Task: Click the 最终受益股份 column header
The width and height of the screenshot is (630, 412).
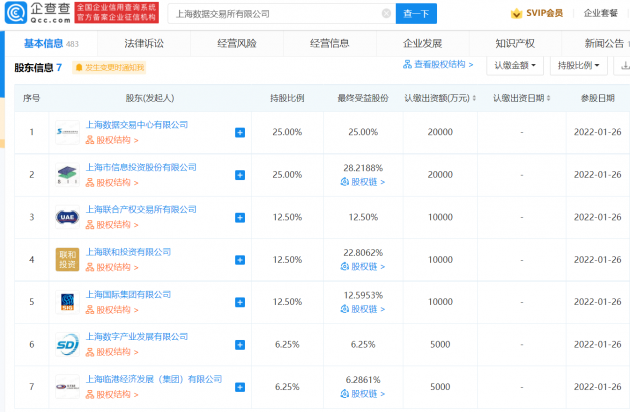Action: [x=363, y=98]
